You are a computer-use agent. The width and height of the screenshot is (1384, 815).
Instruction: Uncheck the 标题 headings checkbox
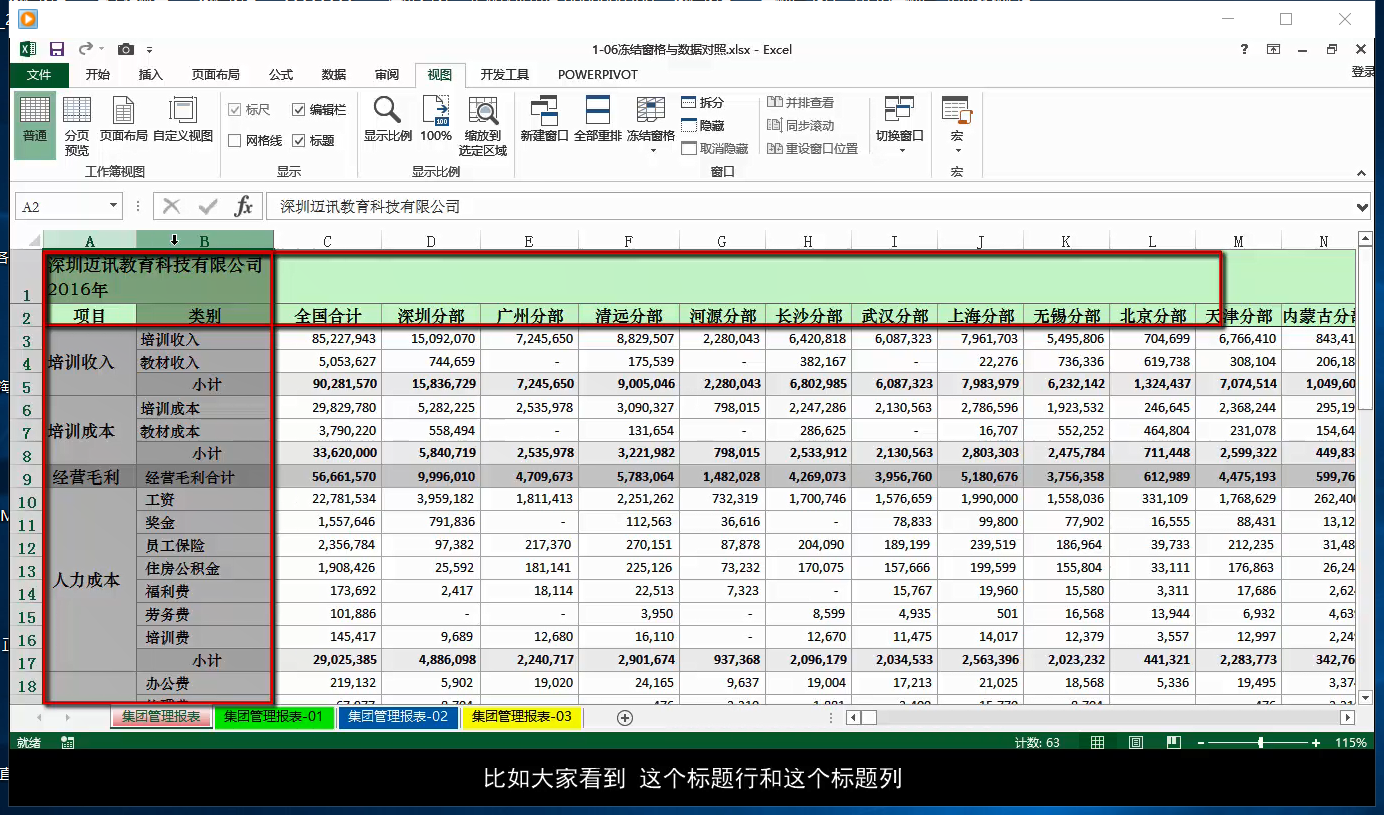(x=299, y=139)
